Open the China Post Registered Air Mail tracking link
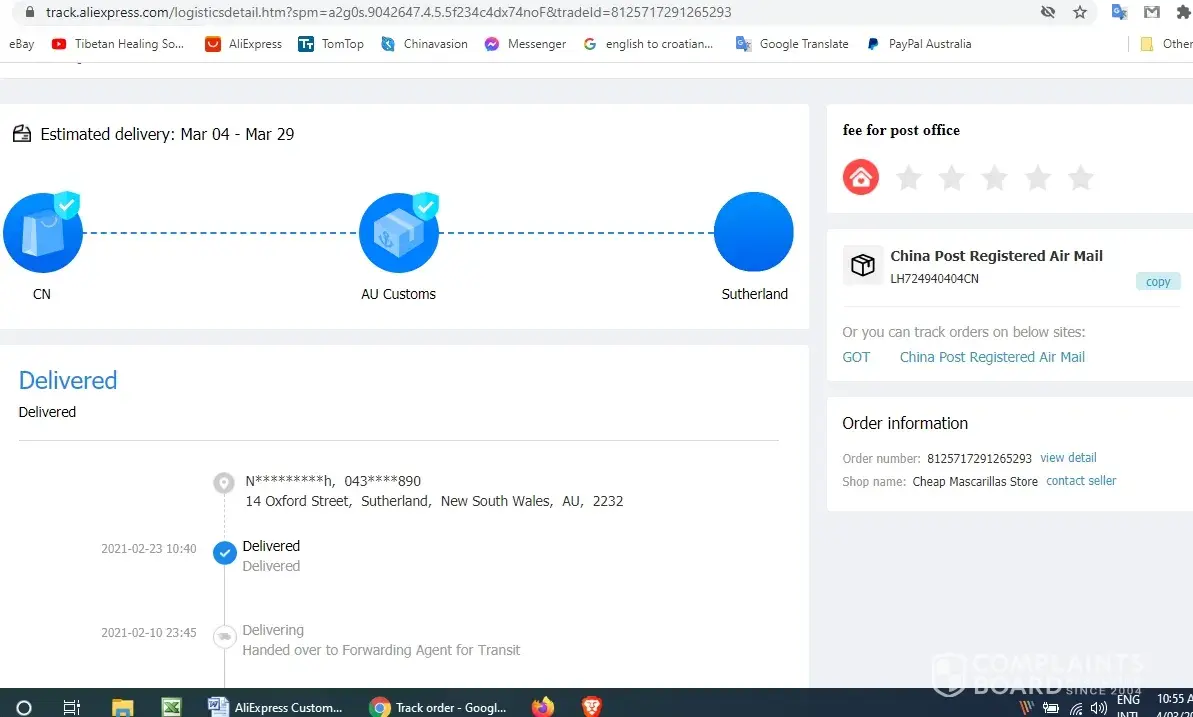1193x717 pixels. coord(992,357)
